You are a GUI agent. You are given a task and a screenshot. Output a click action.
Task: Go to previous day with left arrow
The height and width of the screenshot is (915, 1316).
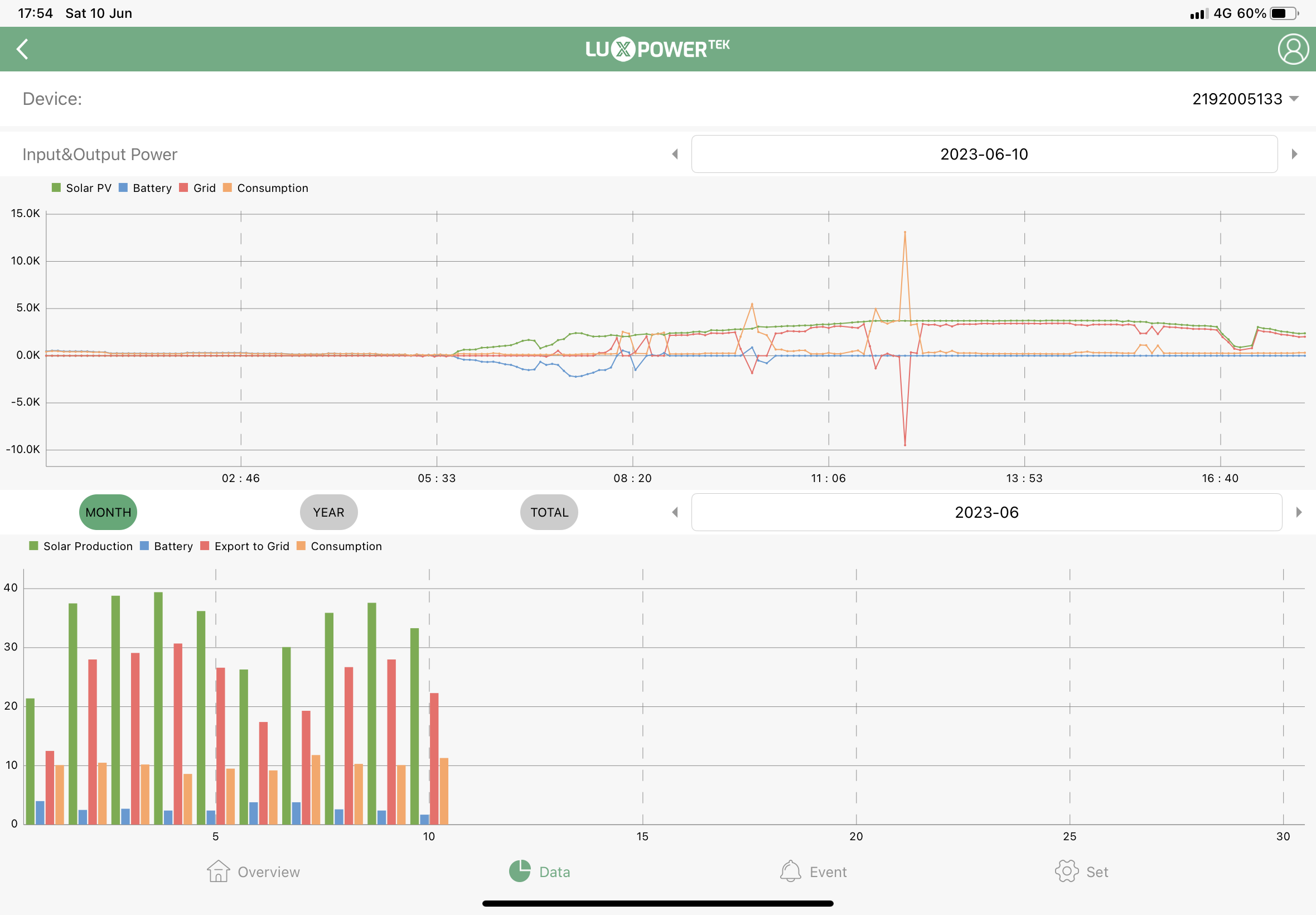(x=675, y=154)
